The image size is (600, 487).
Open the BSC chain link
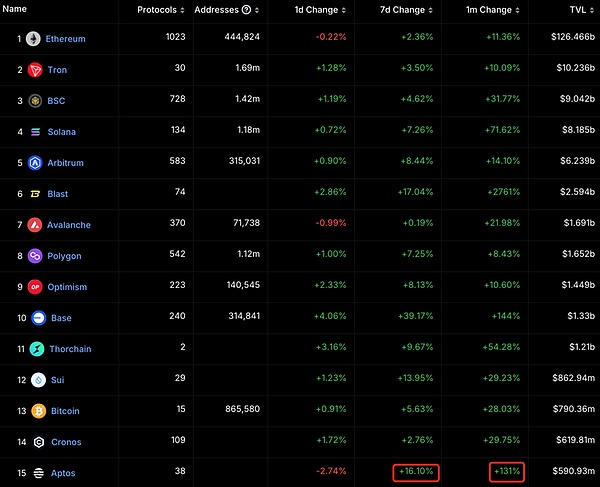56,101
